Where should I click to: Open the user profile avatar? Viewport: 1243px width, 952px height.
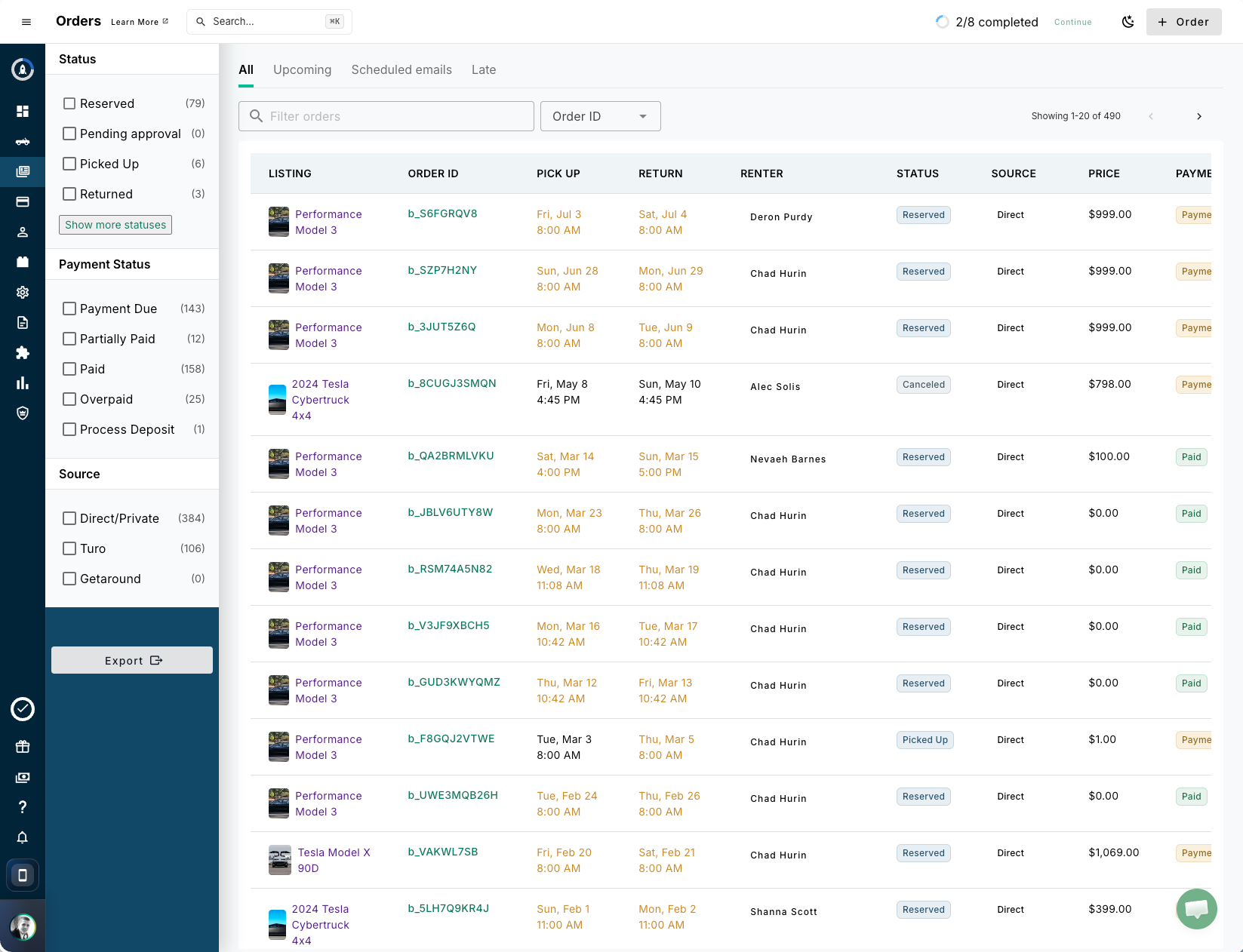coord(23,926)
